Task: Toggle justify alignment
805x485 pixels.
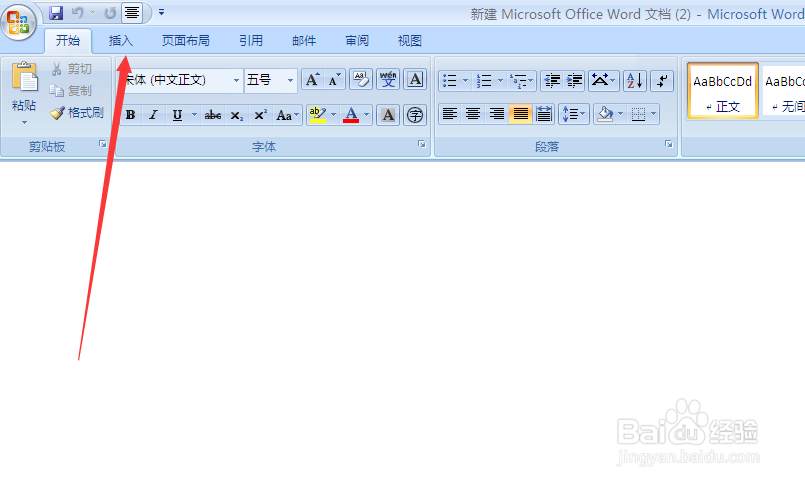Action: pos(520,114)
